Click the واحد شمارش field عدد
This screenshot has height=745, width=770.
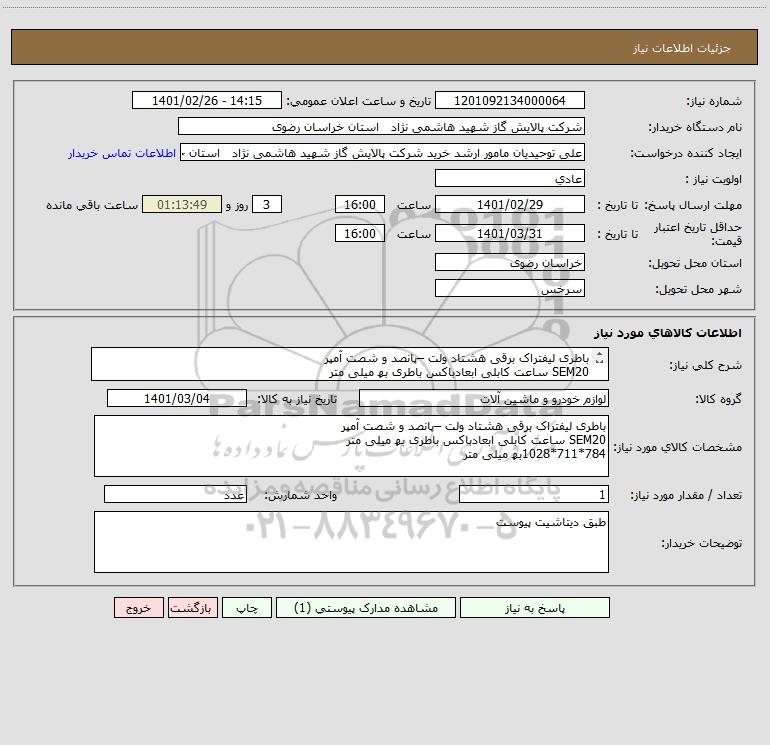point(175,495)
